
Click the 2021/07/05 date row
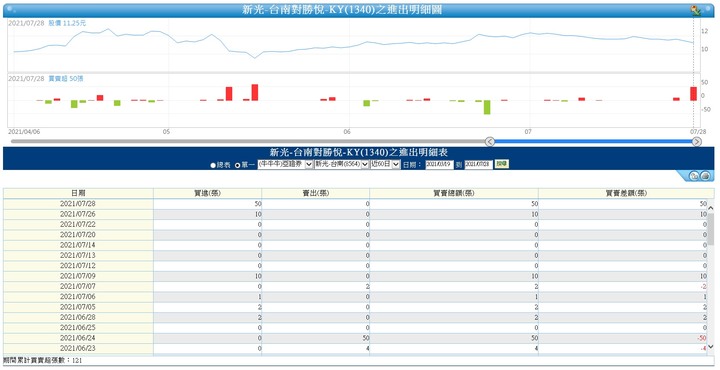coord(78,307)
